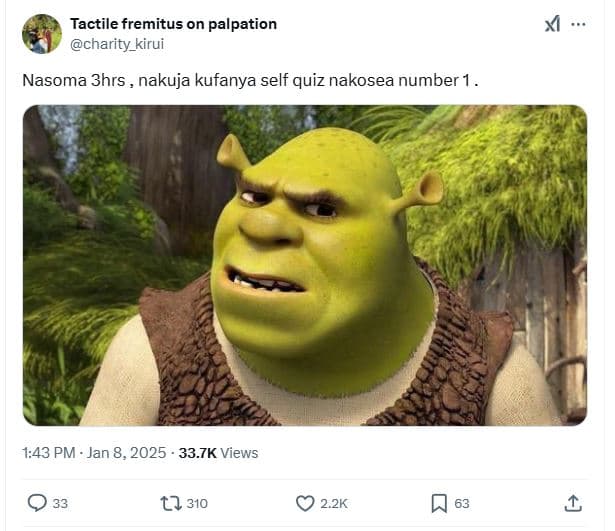The image size is (615, 531).
Task: Select the tweet text about self quiz
Action: click(250, 80)
